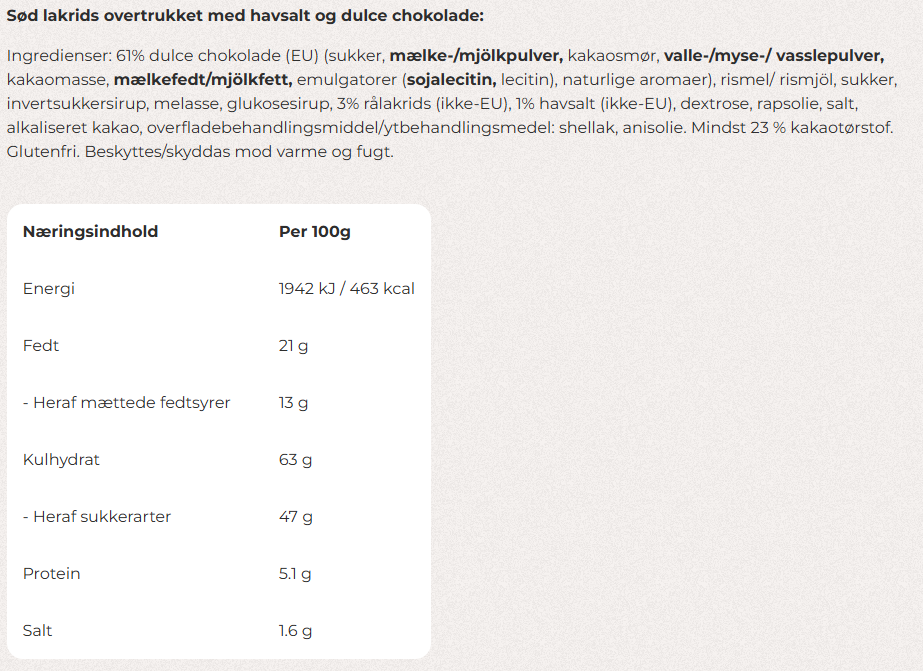Select the 'Energi' row label
This screenshot has width=923, height=671.
coord(49,289)
